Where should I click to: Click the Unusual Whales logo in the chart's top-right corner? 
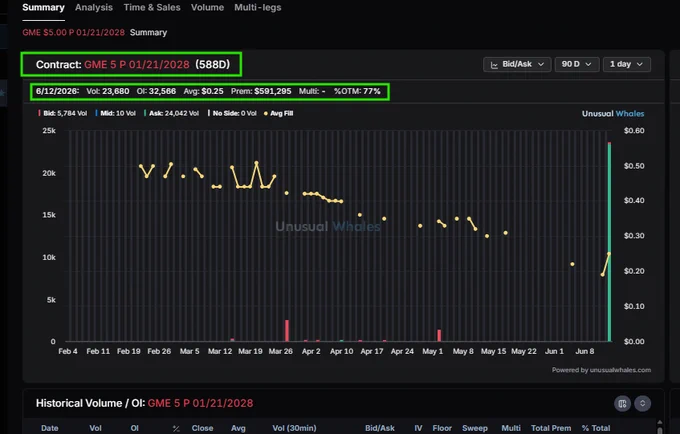click(613, 114)
